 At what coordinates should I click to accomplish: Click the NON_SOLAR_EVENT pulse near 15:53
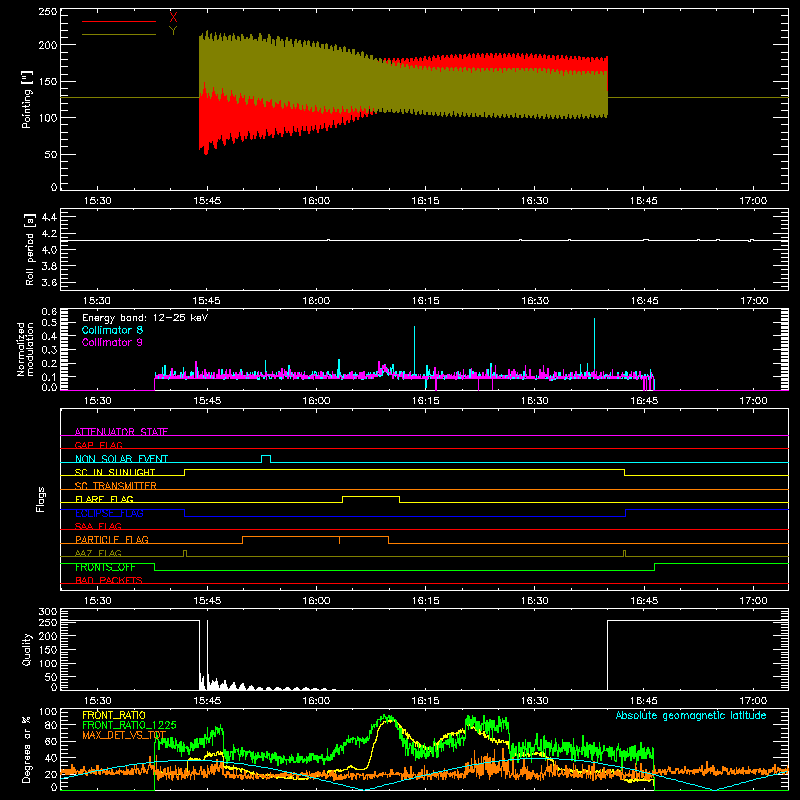[266, 458]
